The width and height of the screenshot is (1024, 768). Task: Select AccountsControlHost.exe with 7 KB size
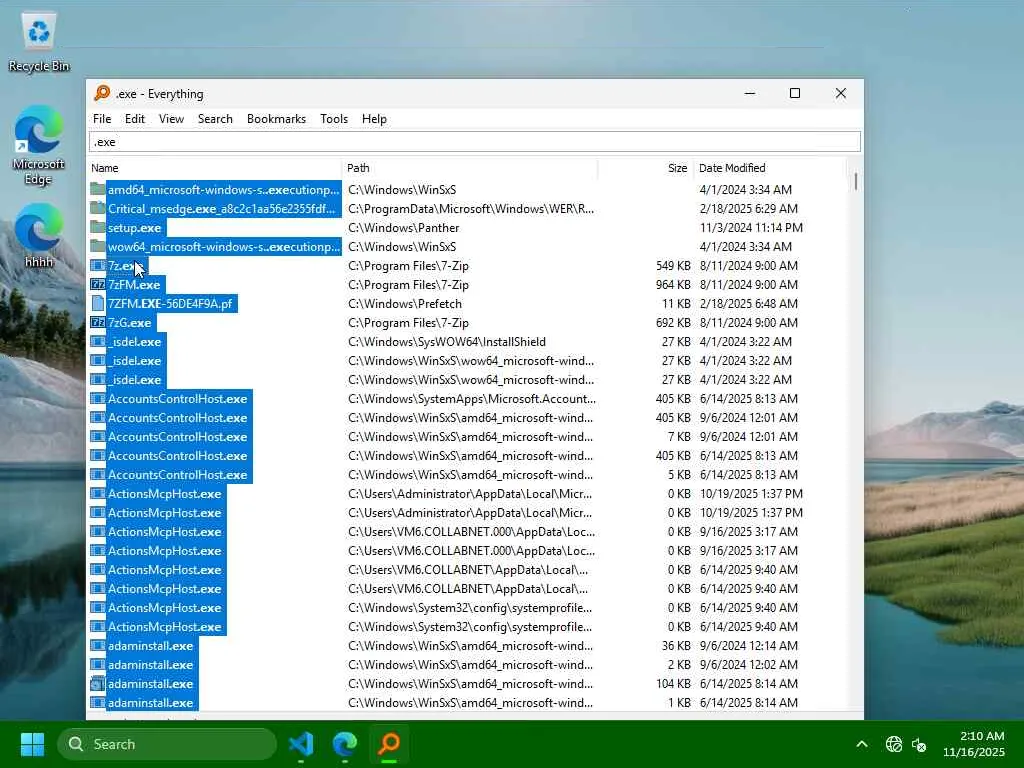pyautogui.click(x=178, y=436)
